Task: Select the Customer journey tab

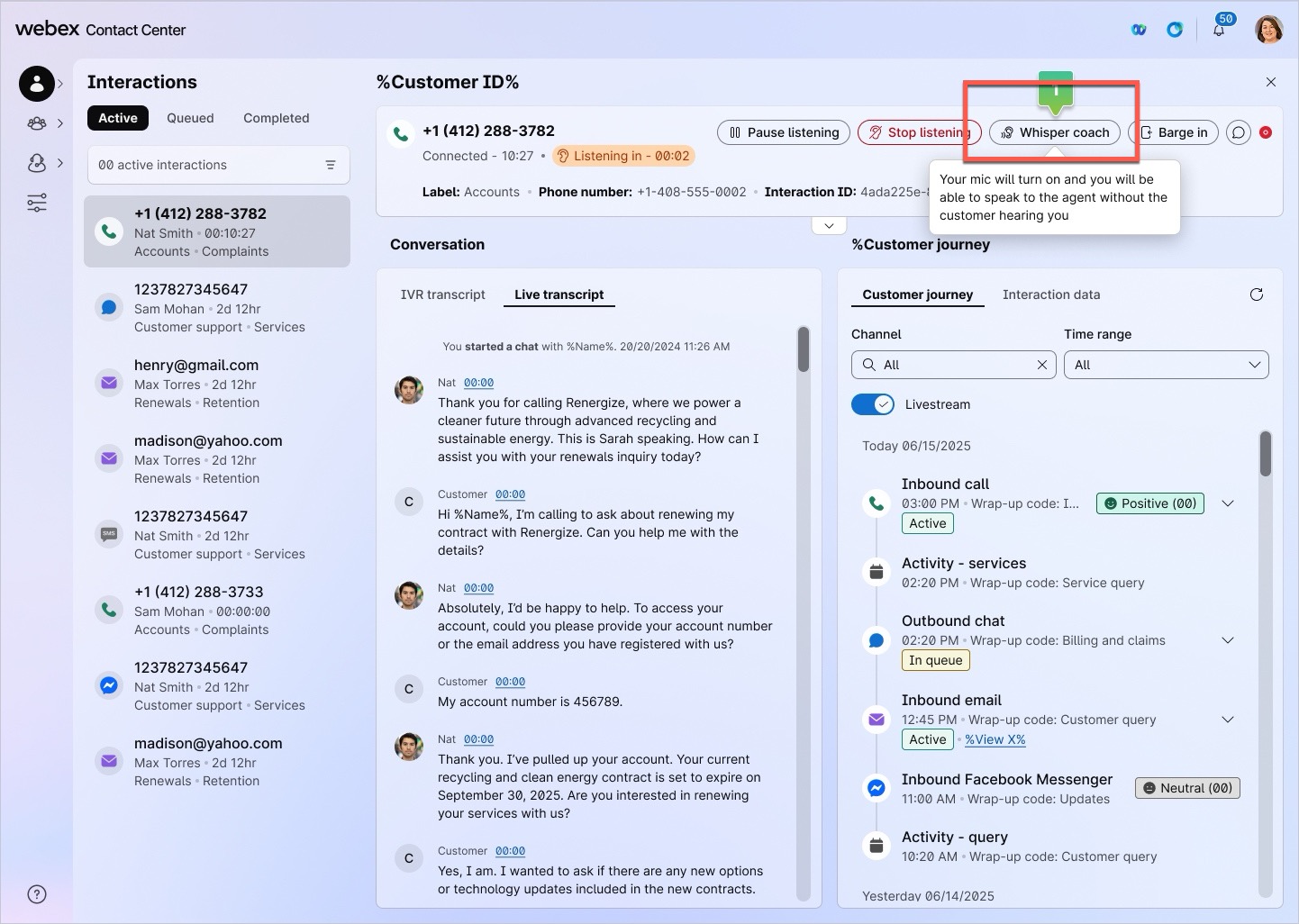Action: pos(917,294)
